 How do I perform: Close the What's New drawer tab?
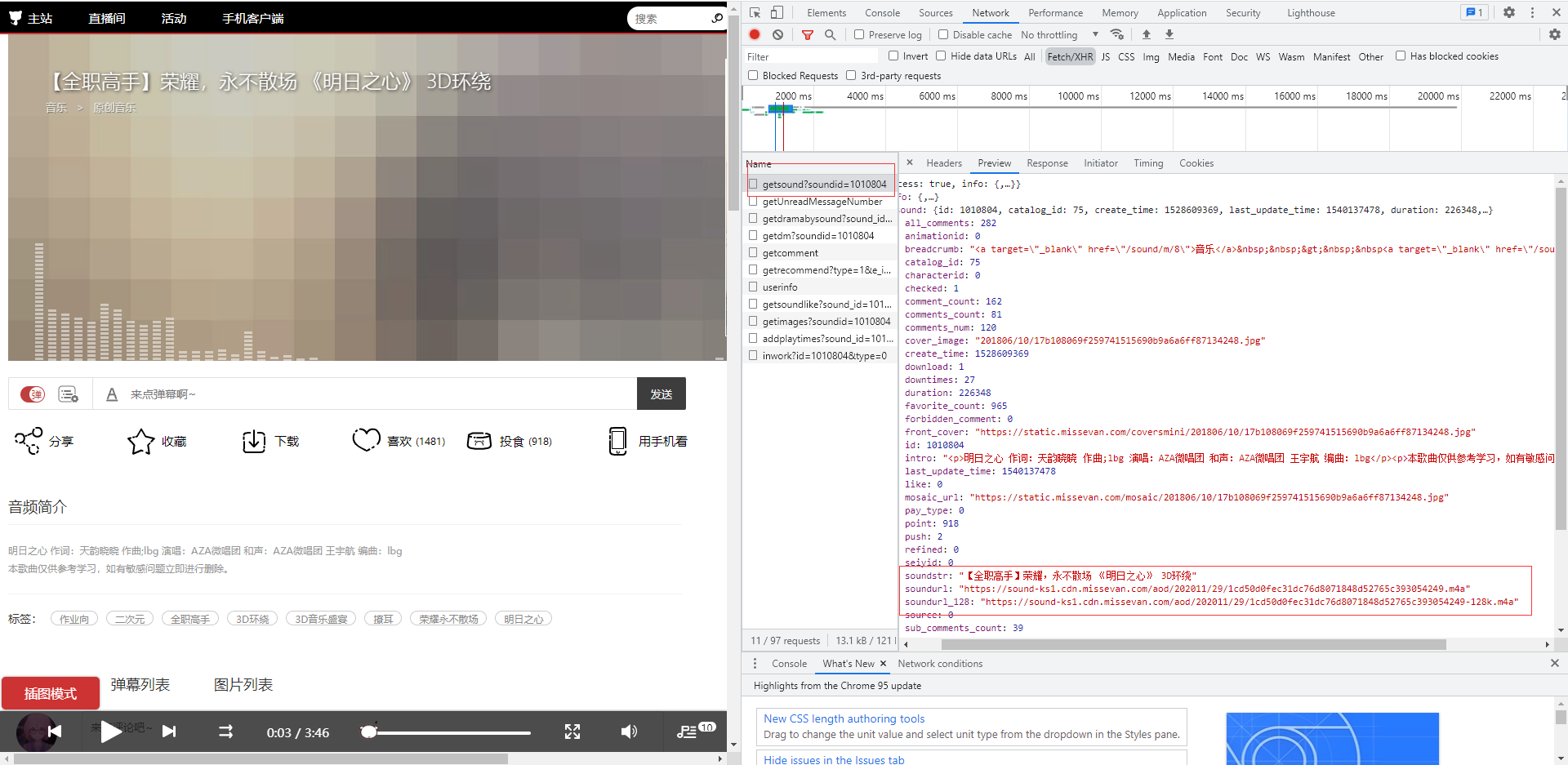click(x=883, y=664)
